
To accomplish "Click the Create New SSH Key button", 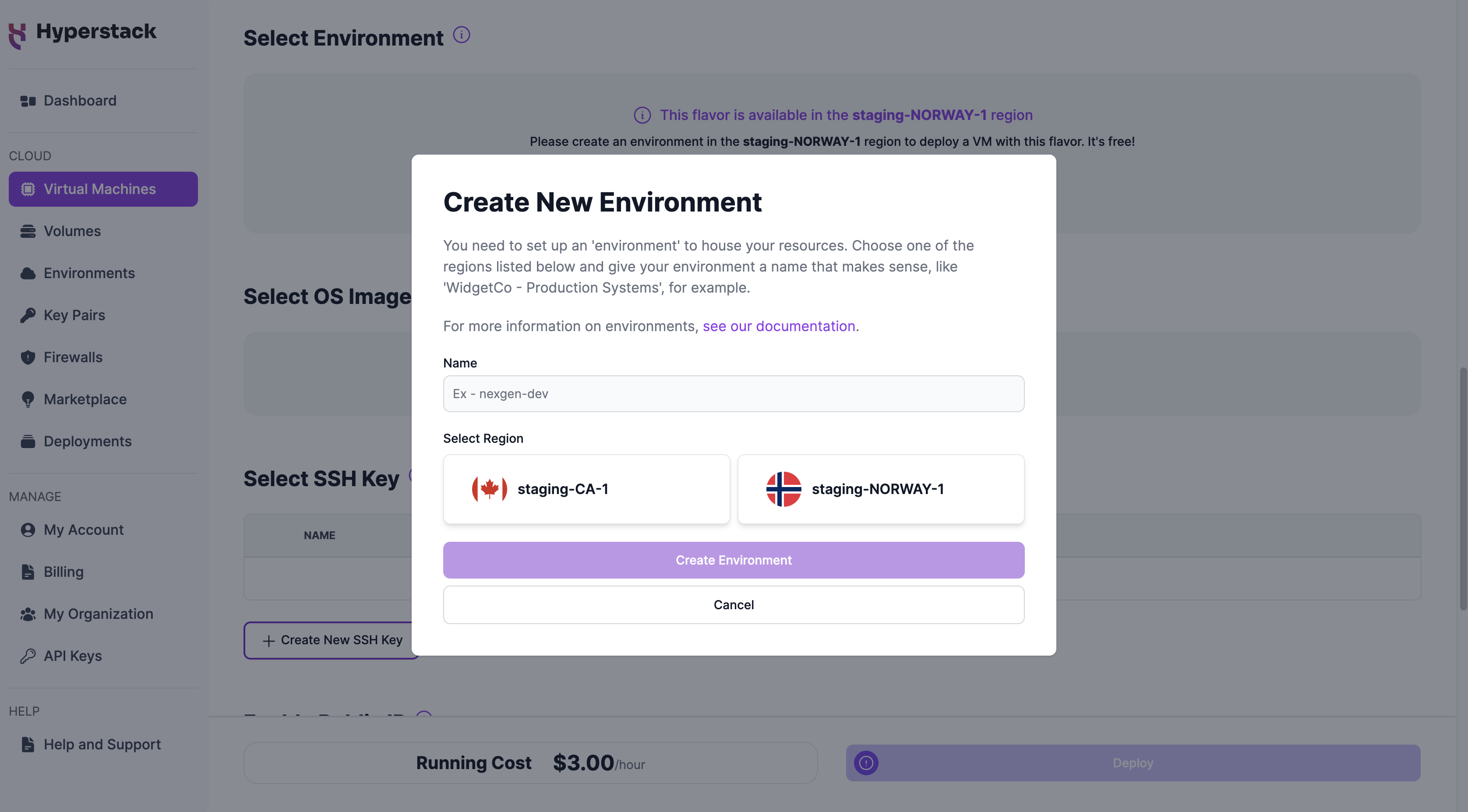I will point(332,640).
